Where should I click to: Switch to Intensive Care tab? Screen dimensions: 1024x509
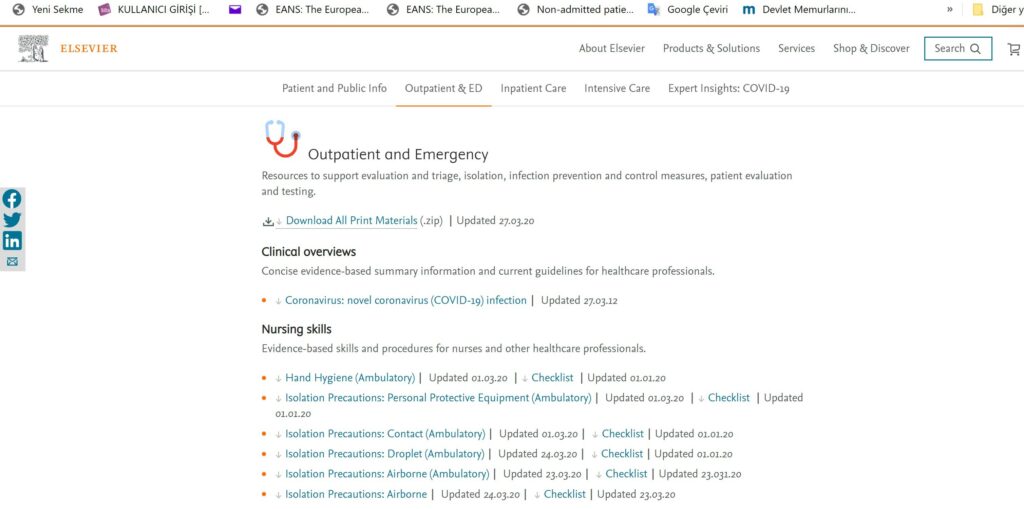(x=616, y=88)
